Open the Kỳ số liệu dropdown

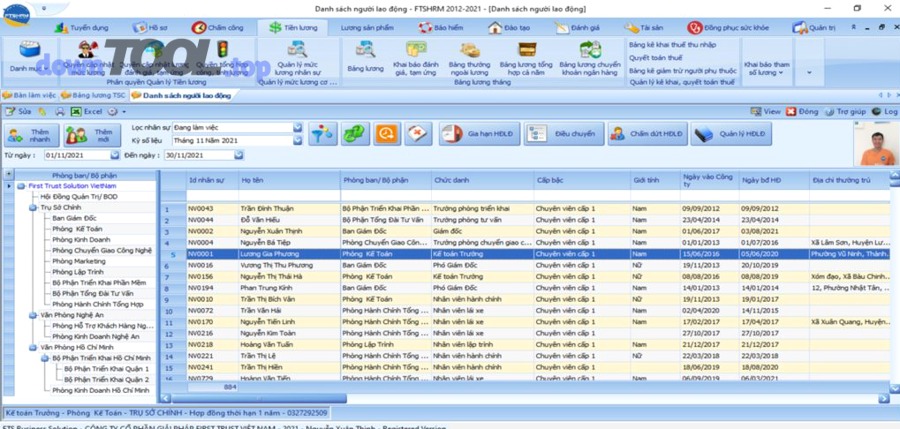[298, 141]
